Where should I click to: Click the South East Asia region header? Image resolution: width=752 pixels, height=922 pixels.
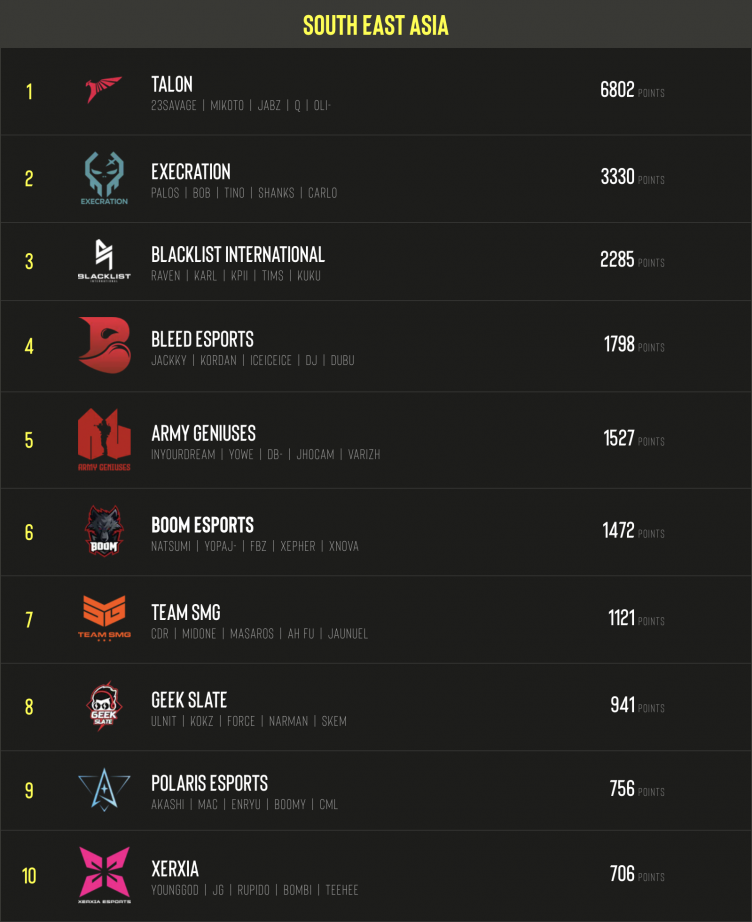click(376, 26)
